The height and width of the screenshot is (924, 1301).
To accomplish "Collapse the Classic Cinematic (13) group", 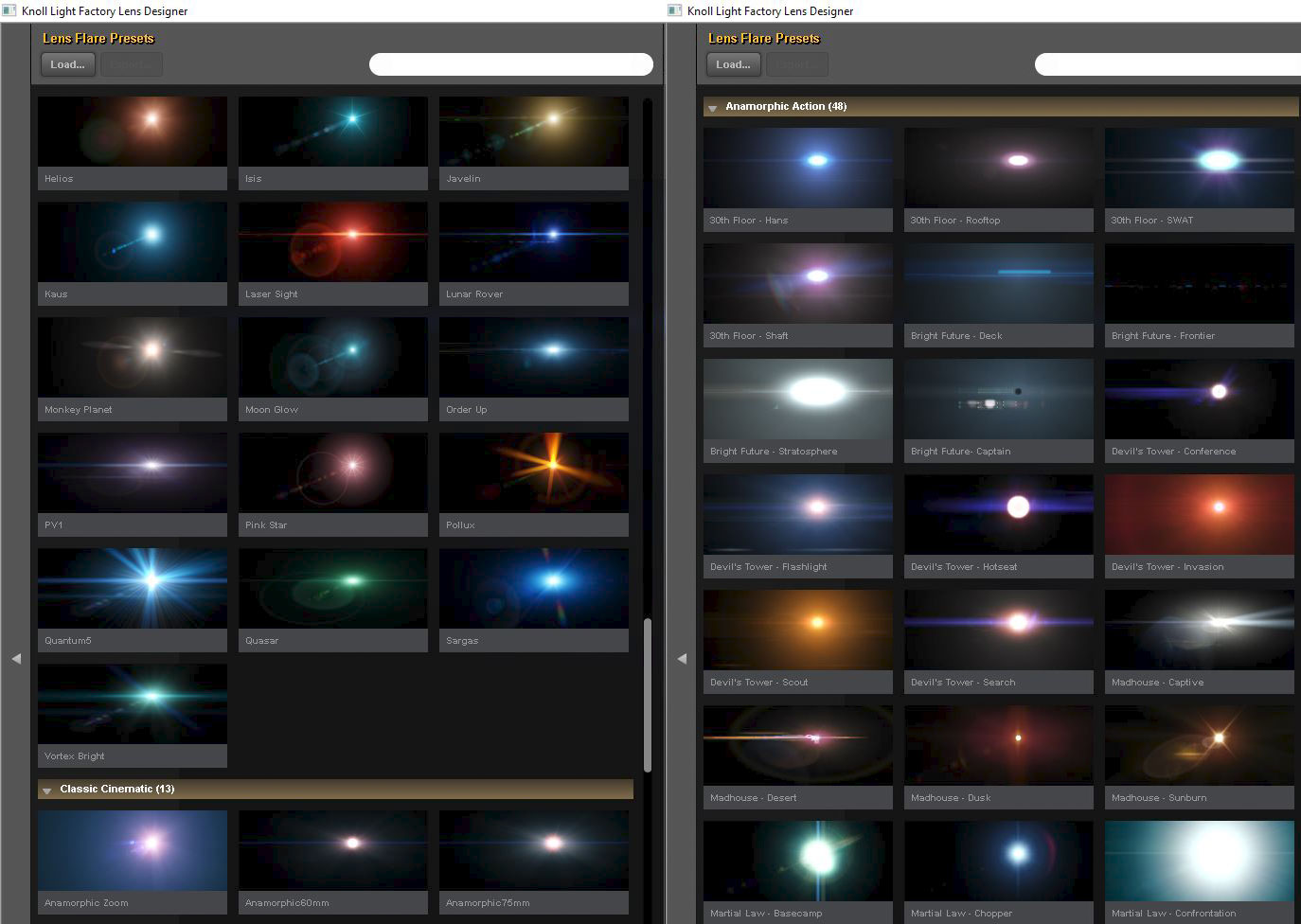I will point(47,791).
